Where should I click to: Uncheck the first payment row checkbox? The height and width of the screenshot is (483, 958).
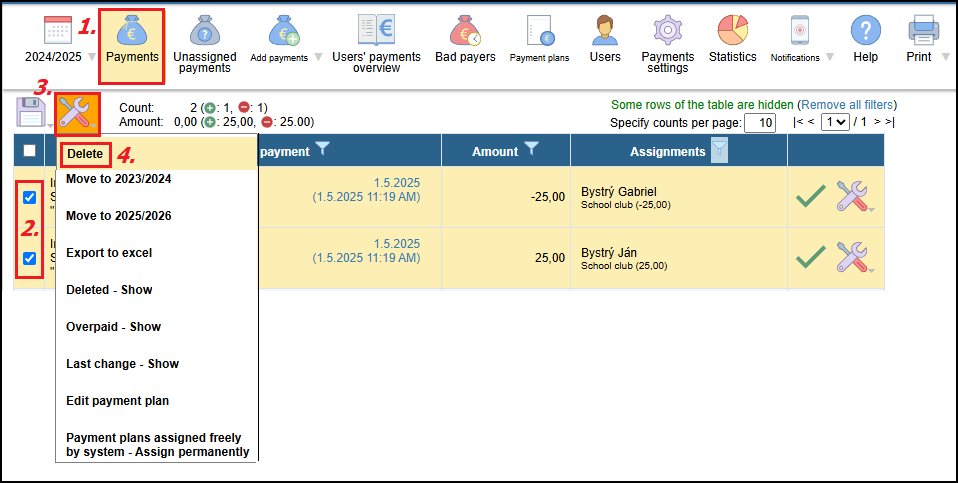pyautogui.click(x=29, y=197)
